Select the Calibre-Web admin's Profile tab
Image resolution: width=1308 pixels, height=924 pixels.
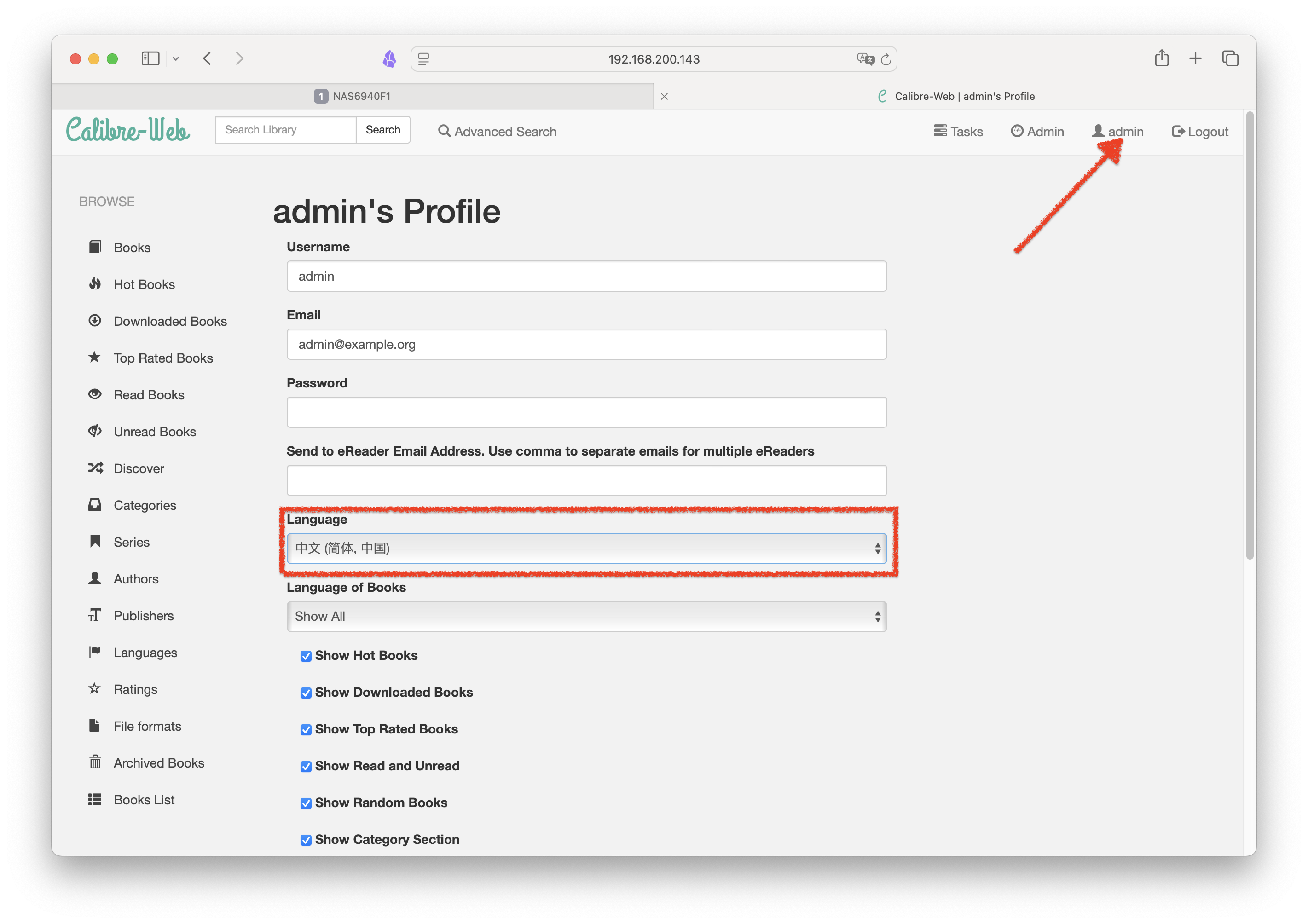click(x=956, y=96)
